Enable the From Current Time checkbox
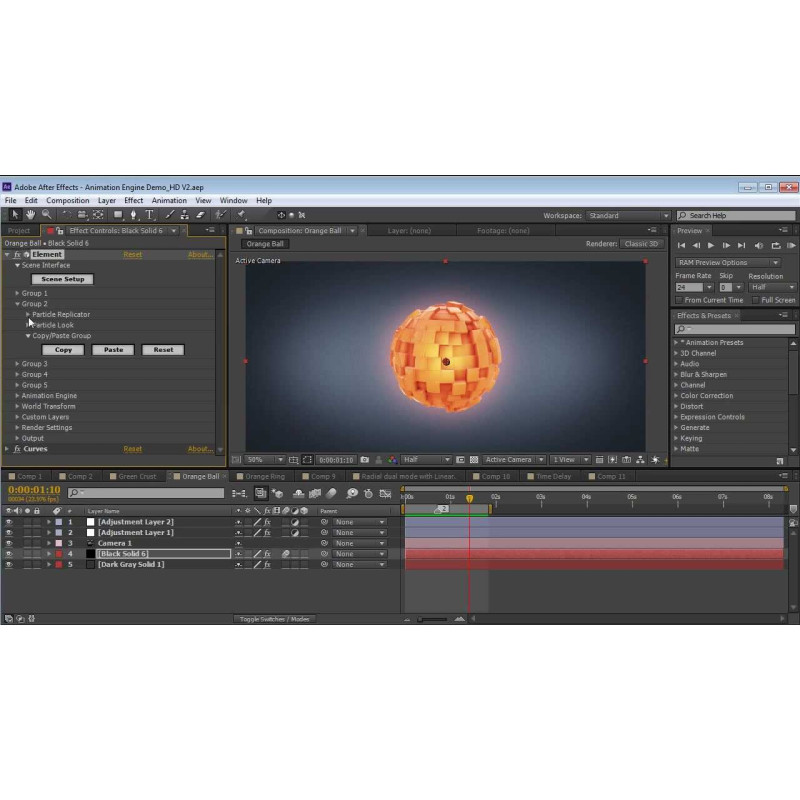Image resolution: width=800 pixels, height=800 pixels. [x=680, y=300]
